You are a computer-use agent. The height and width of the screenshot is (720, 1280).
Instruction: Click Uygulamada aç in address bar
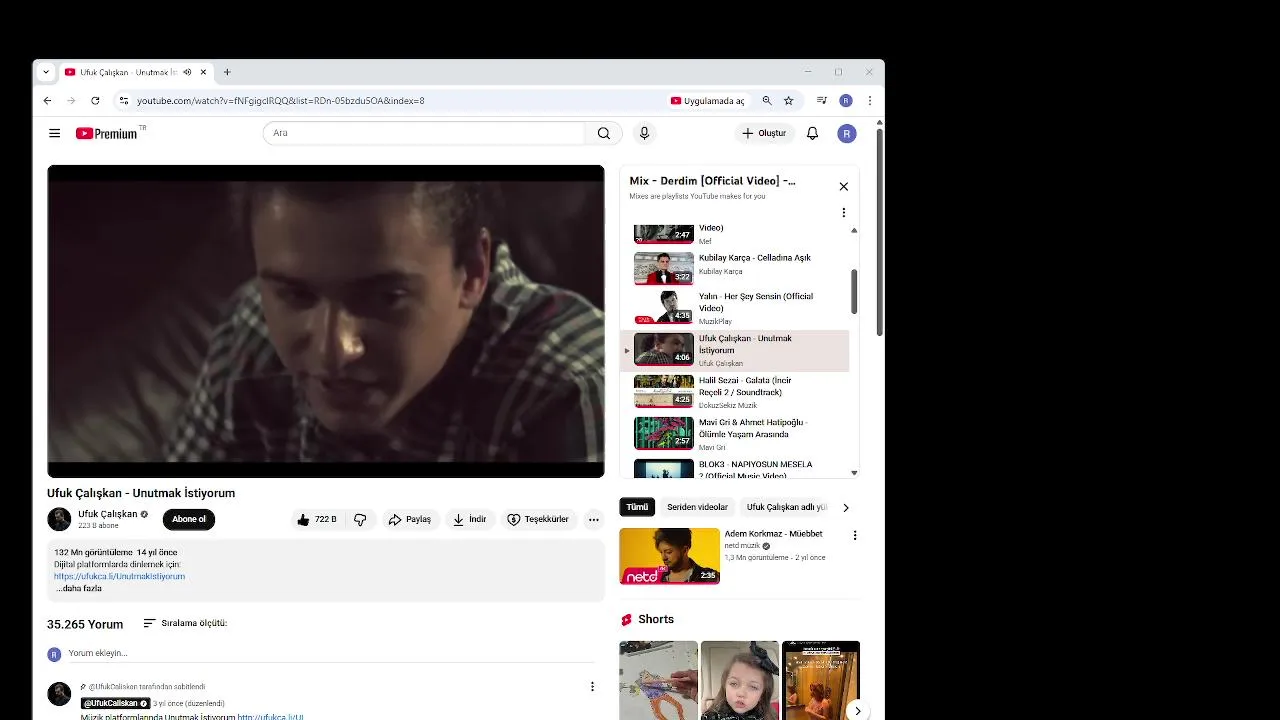coord(708,101)
